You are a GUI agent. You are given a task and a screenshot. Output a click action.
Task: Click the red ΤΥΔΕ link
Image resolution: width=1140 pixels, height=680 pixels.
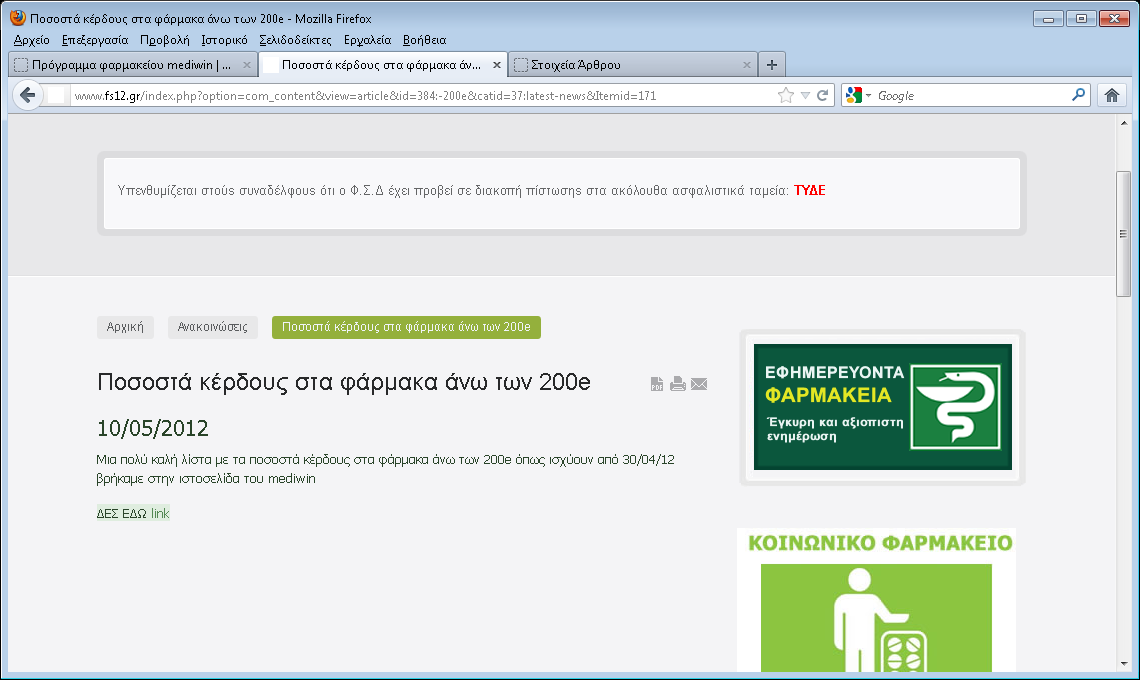(809, 191)
